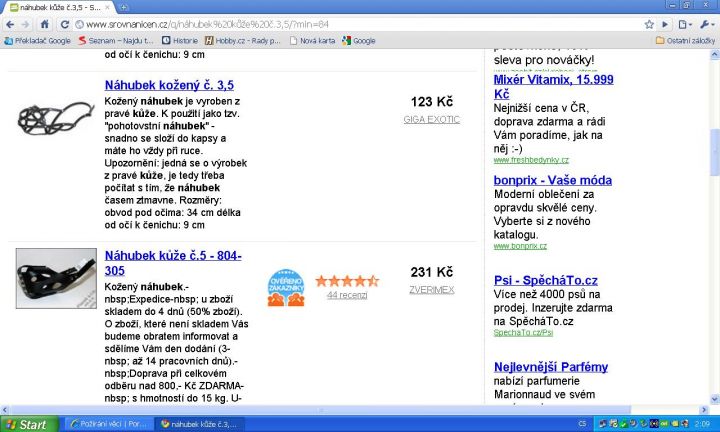Click the star rating of the ZVERIMEX offer
720x432 pixels.
pos(347,281)
